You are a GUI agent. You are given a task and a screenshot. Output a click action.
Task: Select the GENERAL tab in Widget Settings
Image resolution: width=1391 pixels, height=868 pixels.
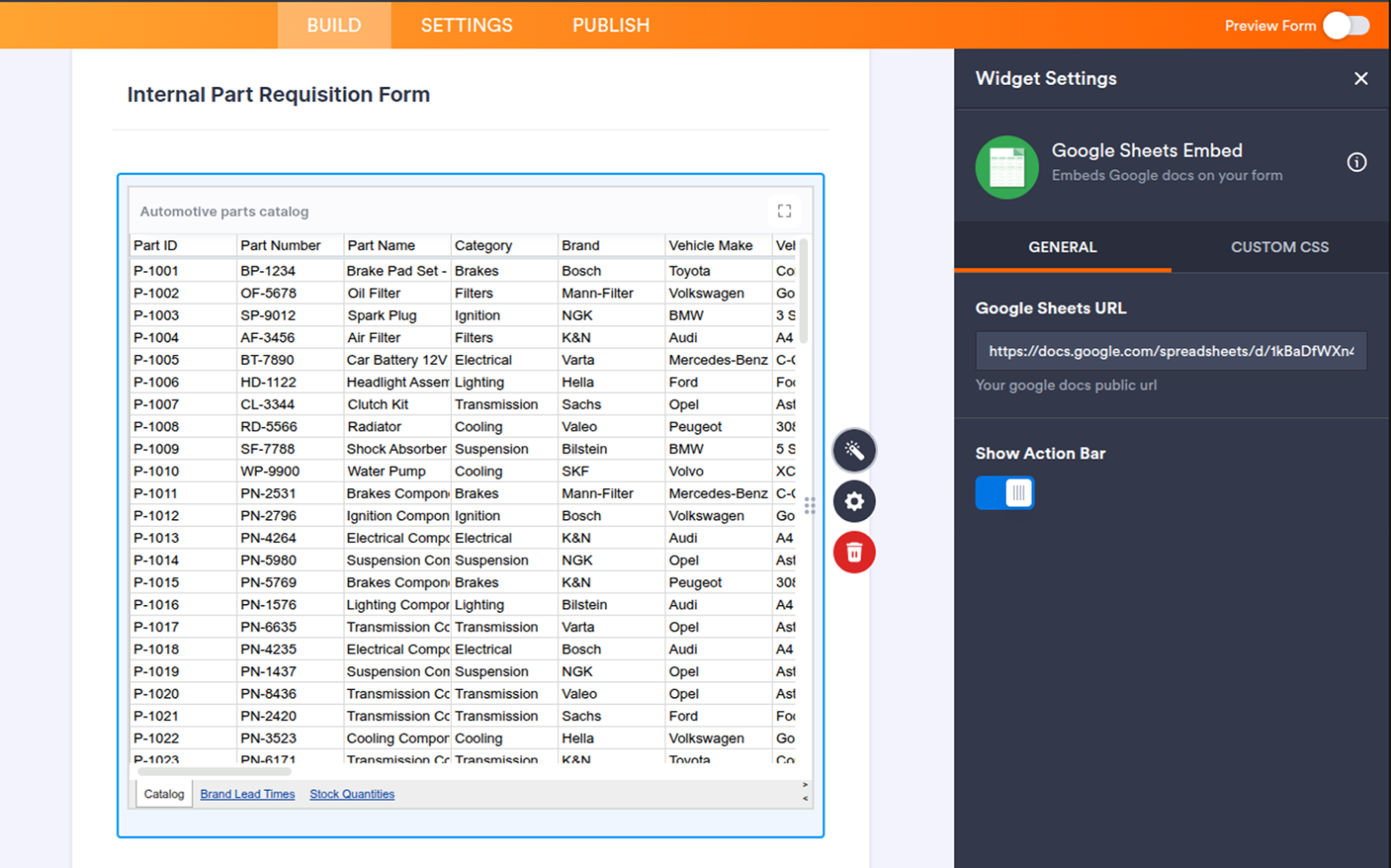click(1062, 247)
